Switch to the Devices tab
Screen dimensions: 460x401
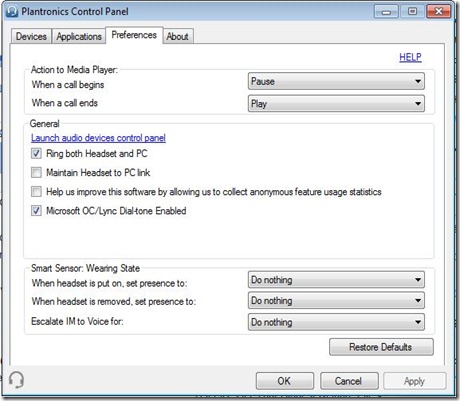pos(31,36)
